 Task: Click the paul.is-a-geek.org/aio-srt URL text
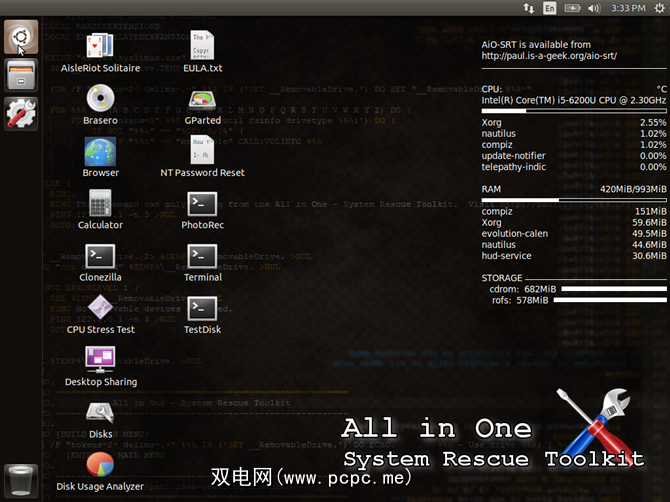(x=549, y=56)
